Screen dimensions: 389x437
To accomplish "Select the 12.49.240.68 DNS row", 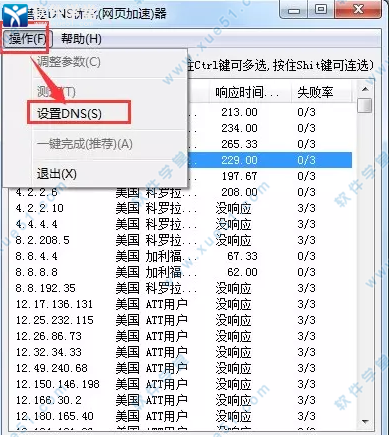I will 180,368.
